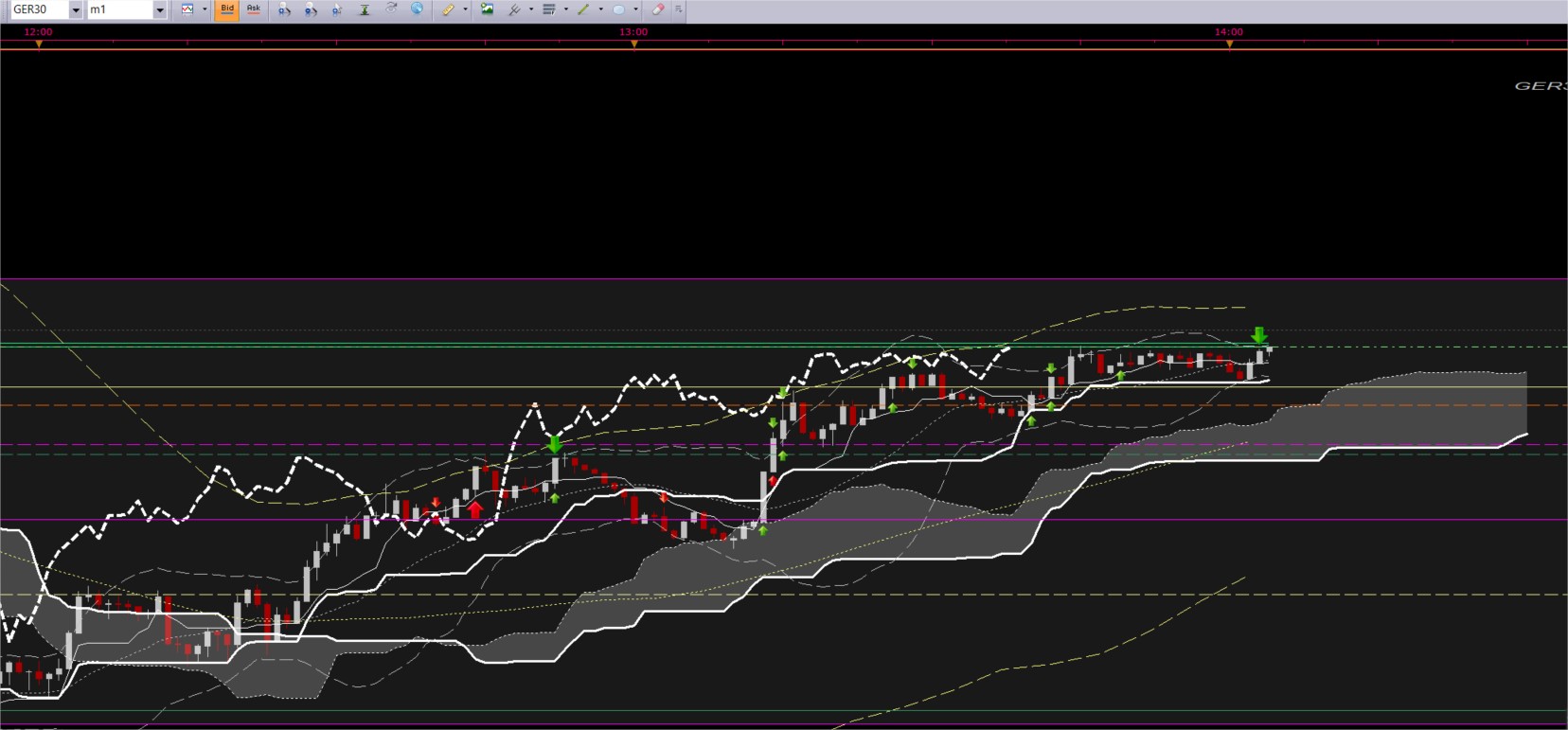Click the first magnifier zoom icon

(284, 9)
